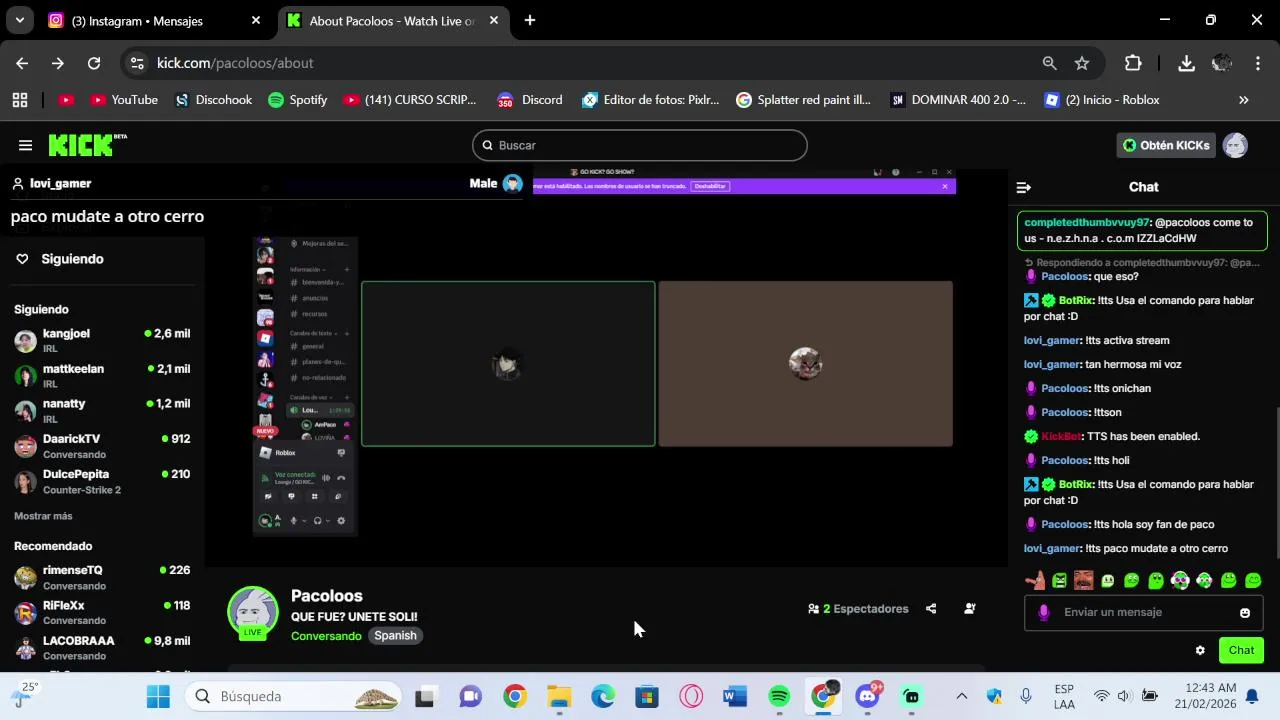Screen dimensions: 1280x720
Task: Open Kick hamburger sidebar menu
Action: (26, 145)
